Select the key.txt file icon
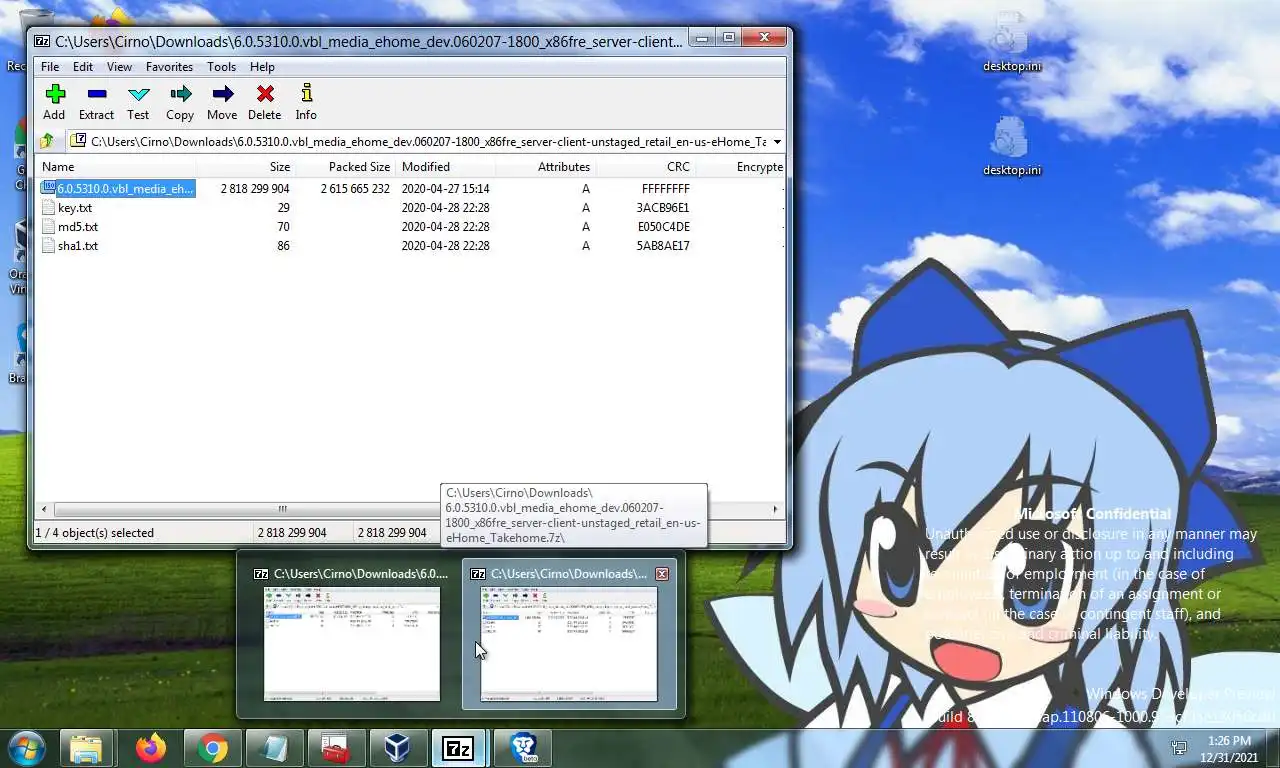 [x=49, y=207]
